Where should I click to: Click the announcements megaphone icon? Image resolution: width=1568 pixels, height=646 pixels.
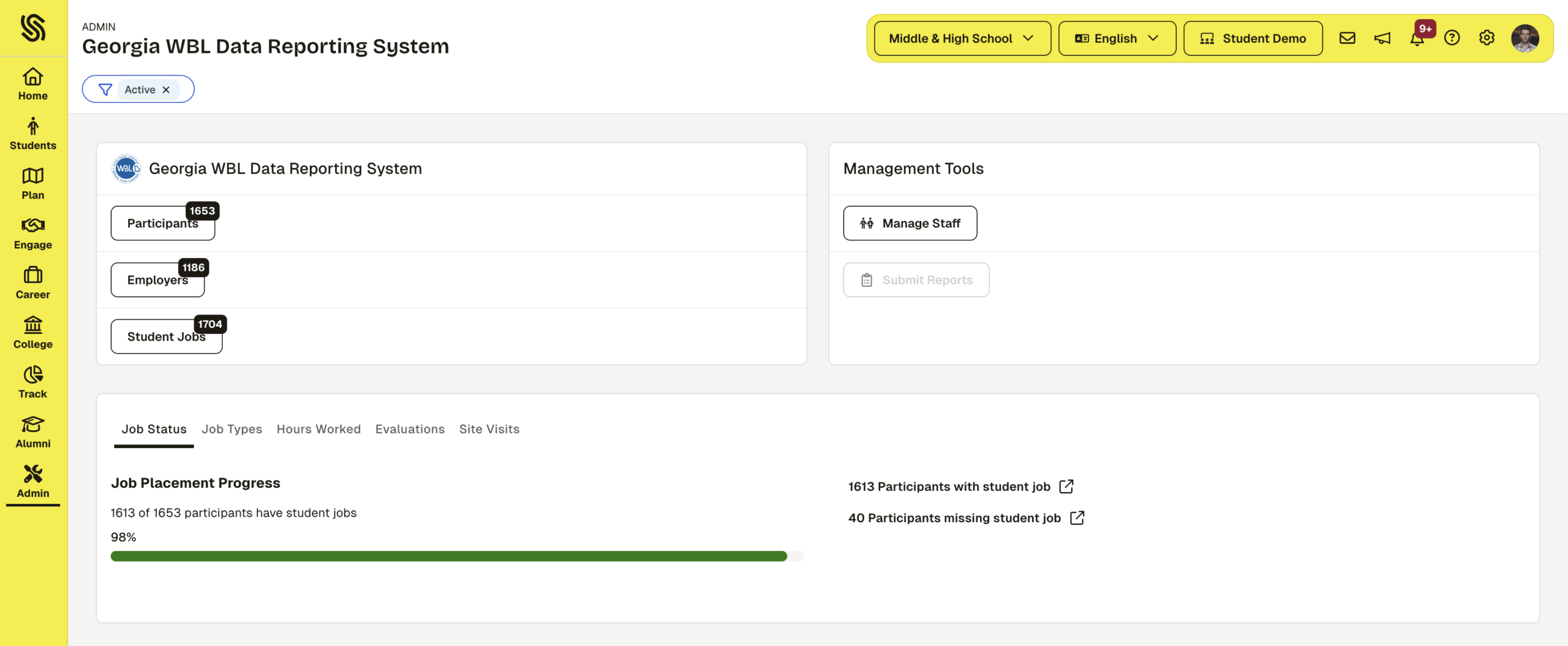(1382, 38)
